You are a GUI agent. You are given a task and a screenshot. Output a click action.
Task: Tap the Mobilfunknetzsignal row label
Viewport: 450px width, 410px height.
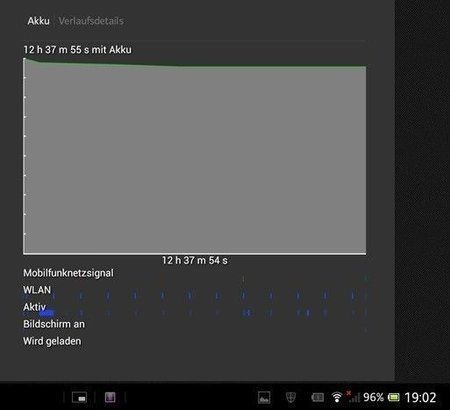68,273
